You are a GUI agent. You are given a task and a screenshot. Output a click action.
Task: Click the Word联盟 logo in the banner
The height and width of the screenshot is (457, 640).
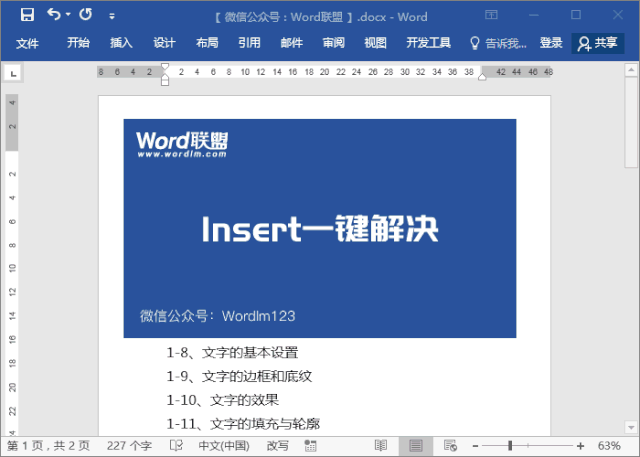182,144
